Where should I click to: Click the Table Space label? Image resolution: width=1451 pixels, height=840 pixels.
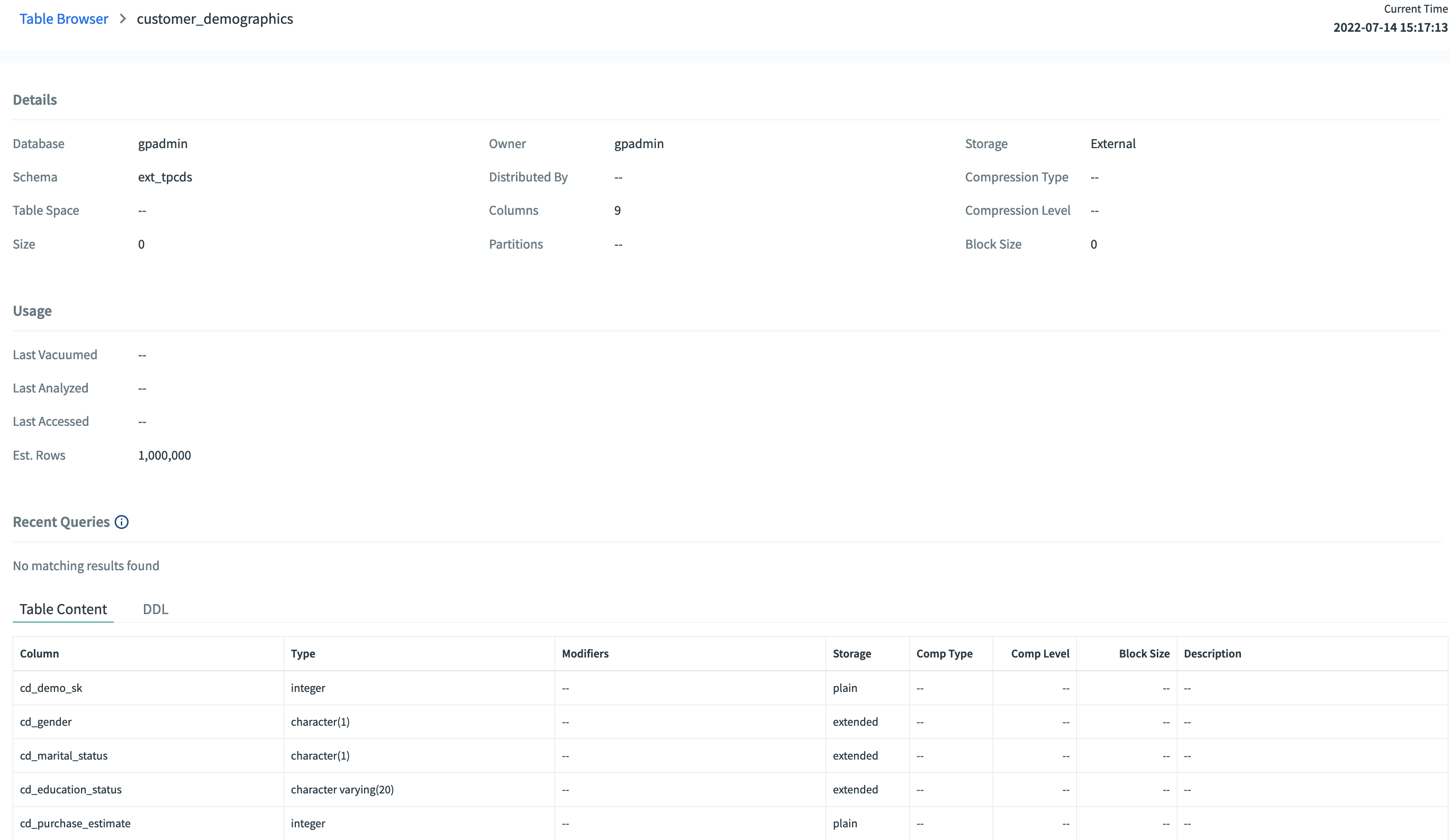click(46, 210)
